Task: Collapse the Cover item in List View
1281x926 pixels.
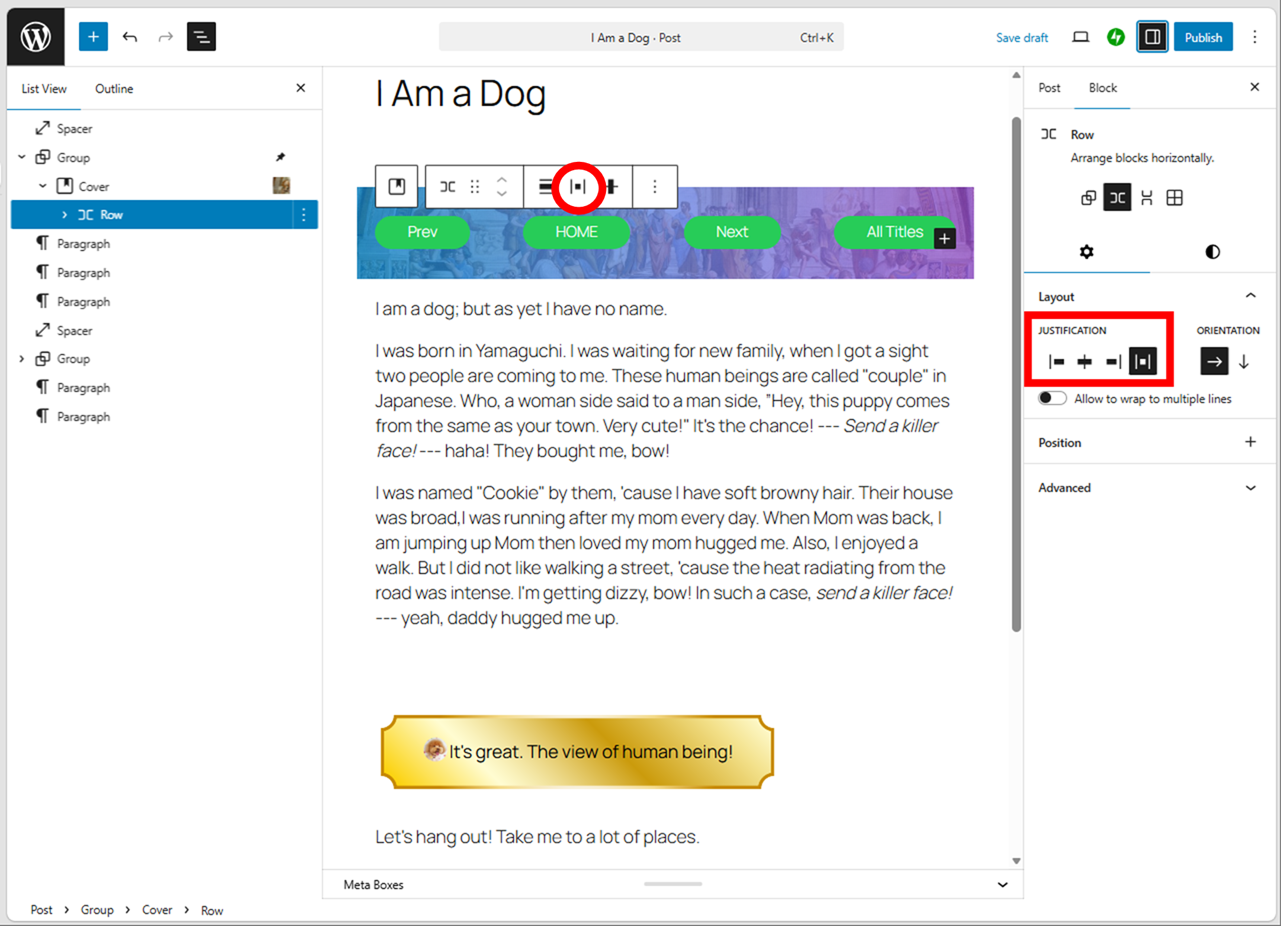Action: 43,186
